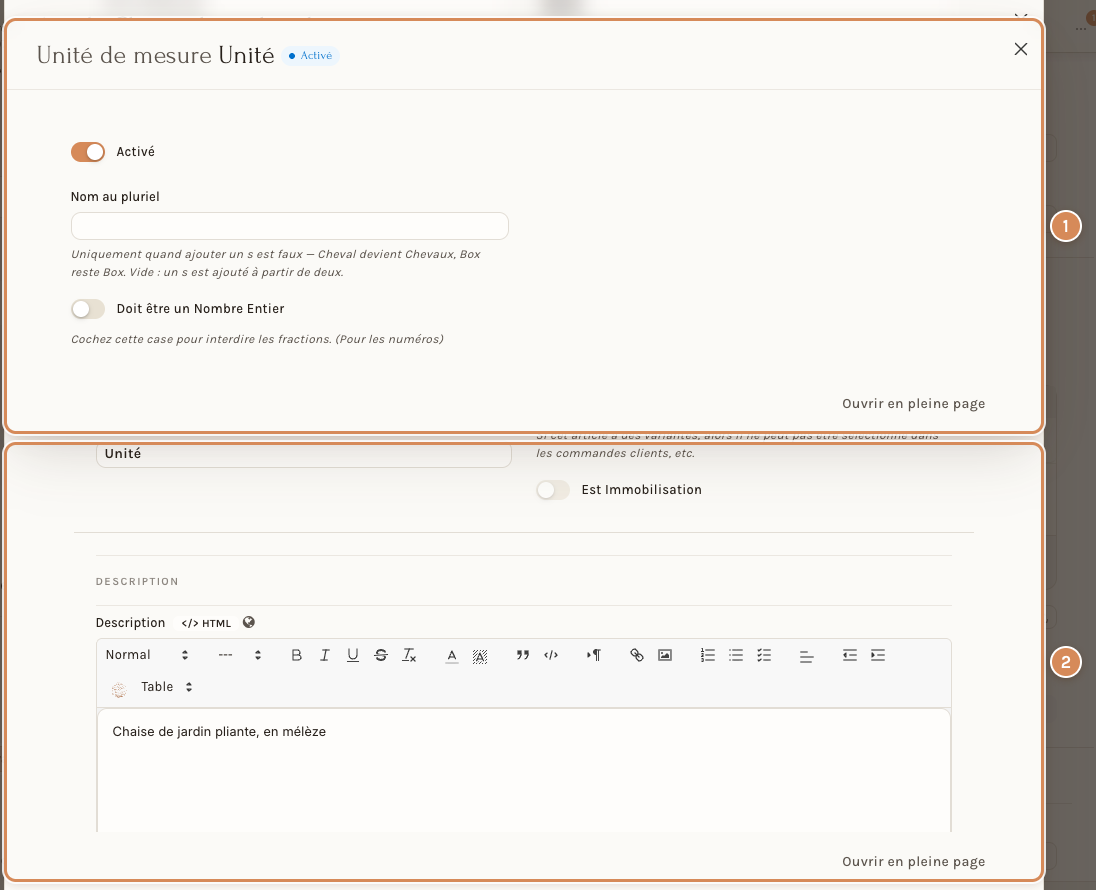
Task: Click the DESCRIPTION section heading
Action: click(x=137, y=582)
